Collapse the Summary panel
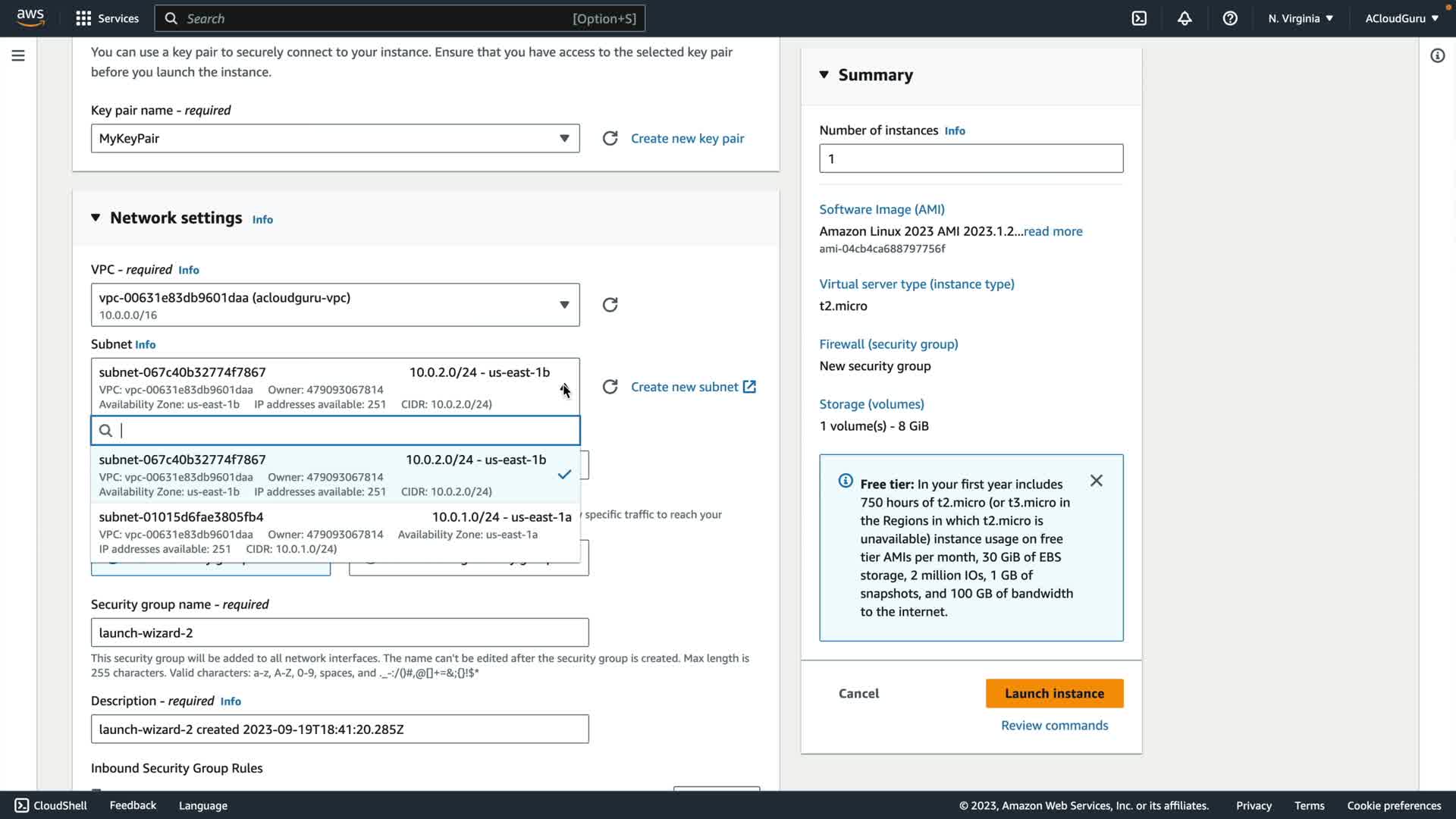 click(x=824, y=74)
